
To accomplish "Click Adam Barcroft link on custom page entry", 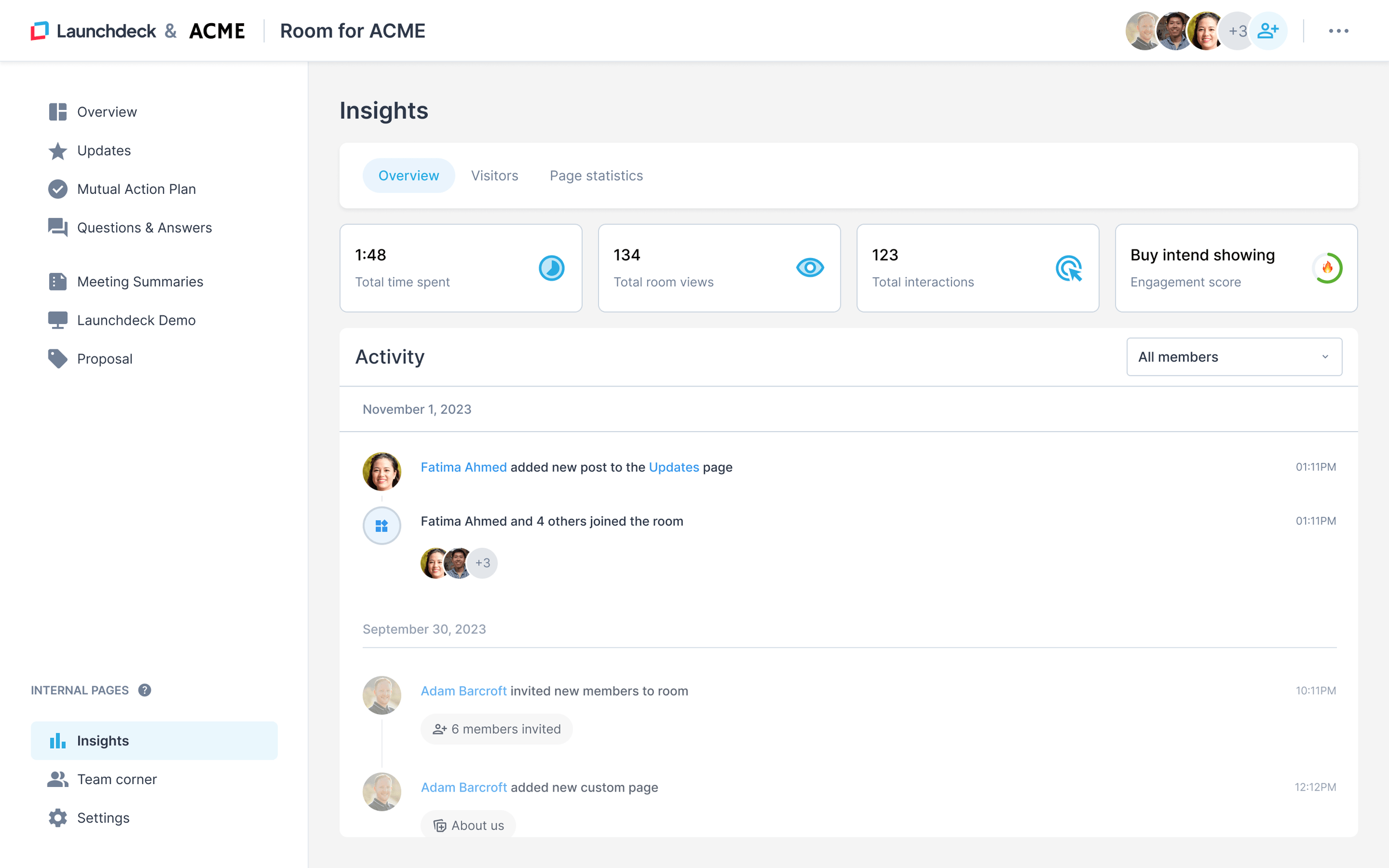I will pyautogui.click(x=464, y=788).
